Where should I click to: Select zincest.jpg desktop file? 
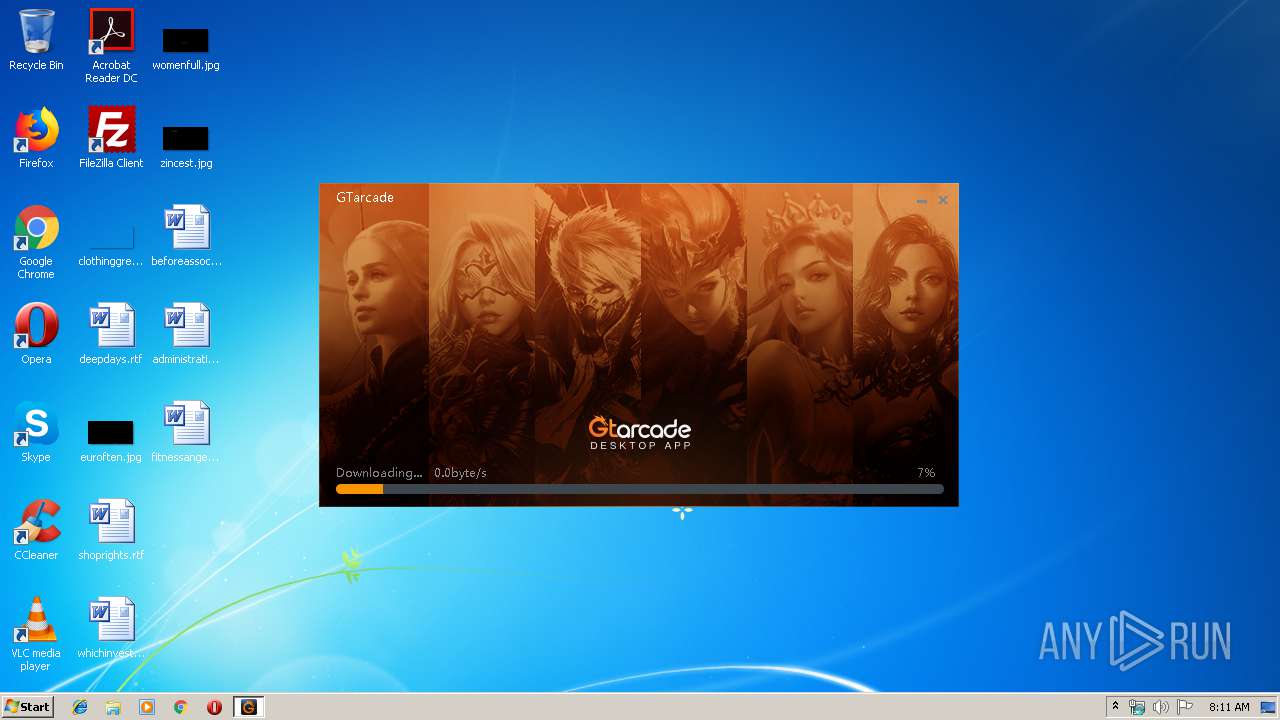tap(186, 146)
